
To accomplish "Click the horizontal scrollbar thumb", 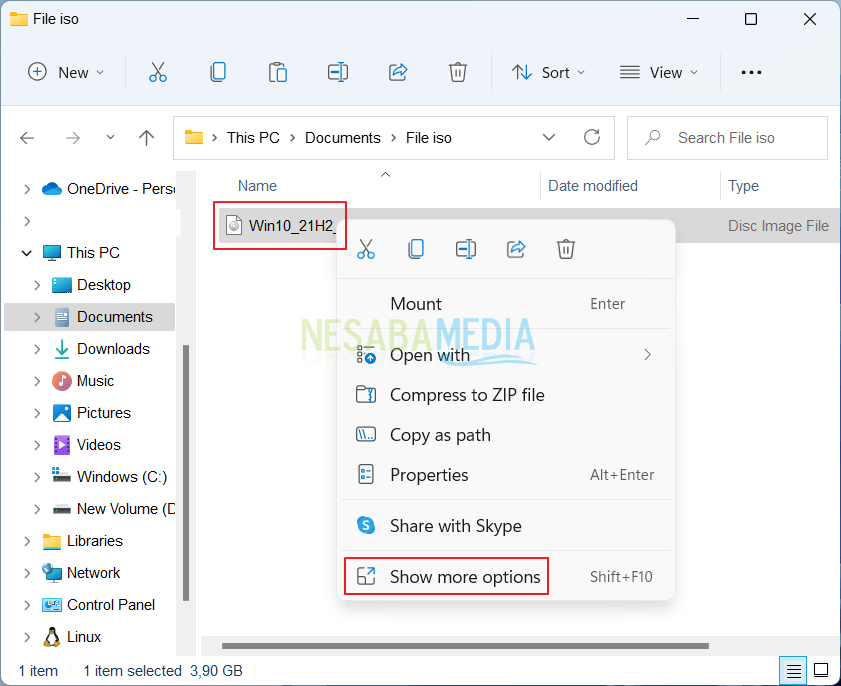I will [x=465, y=646].
